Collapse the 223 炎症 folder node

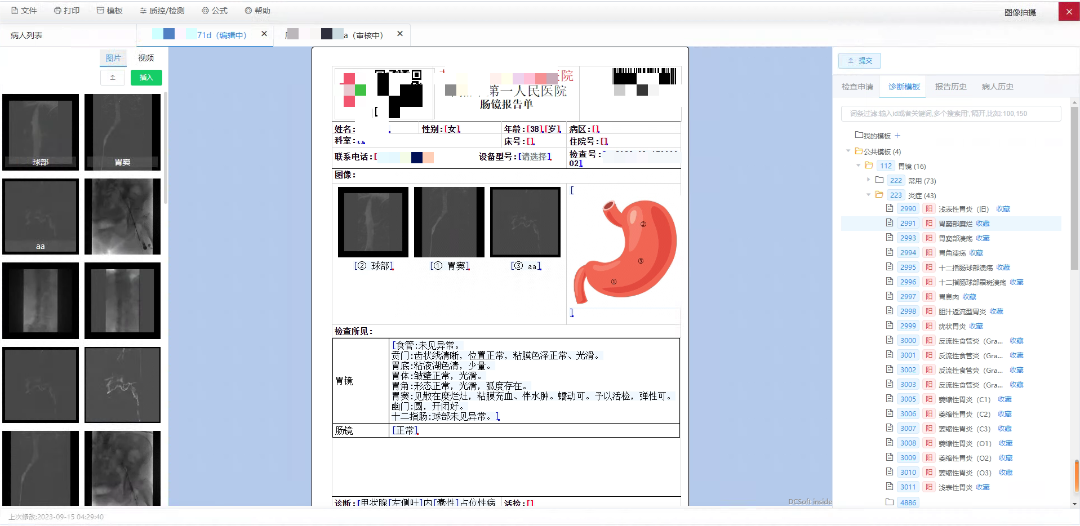tap(868, 195)
